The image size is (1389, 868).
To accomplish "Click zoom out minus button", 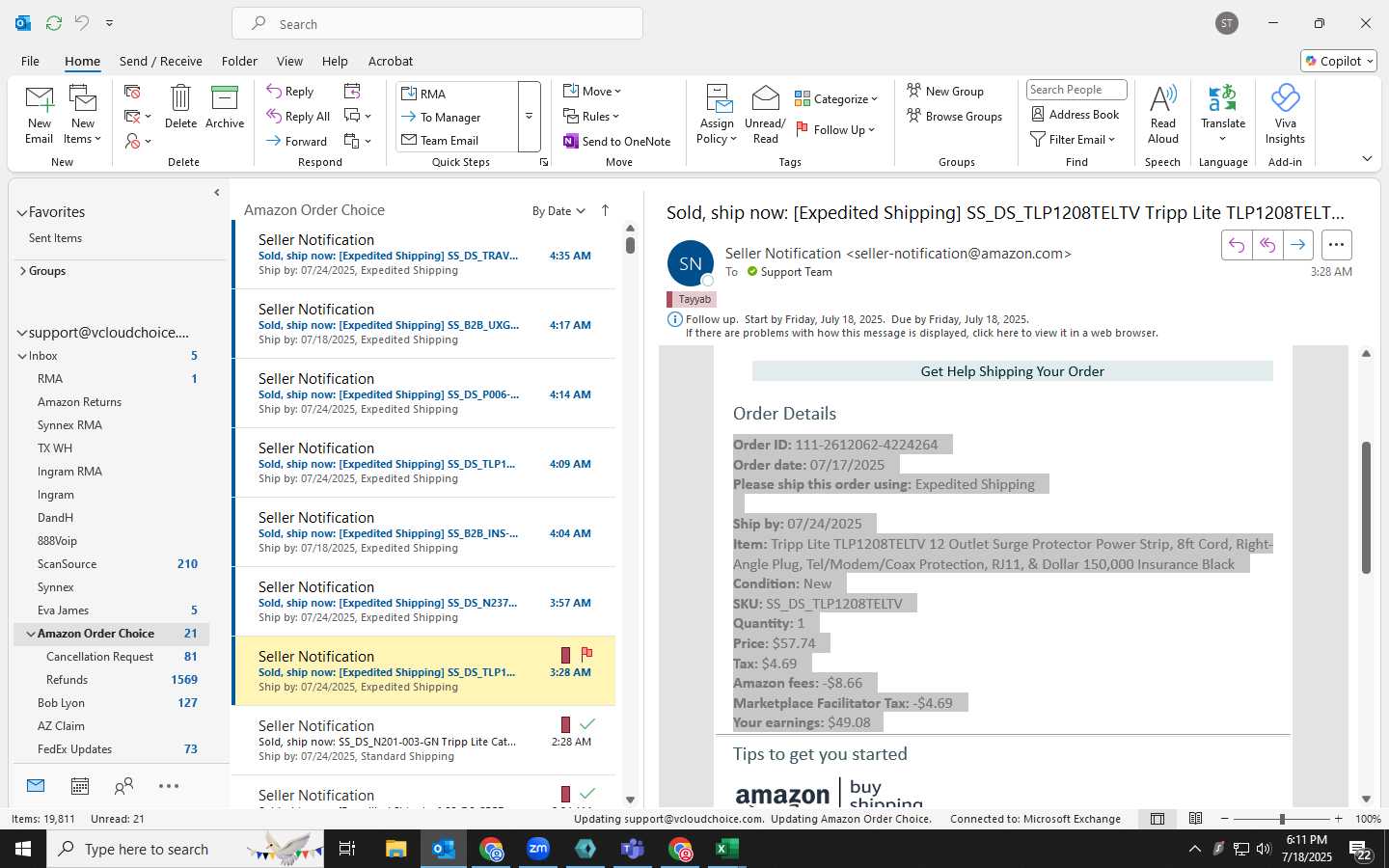I will 1224,819.
